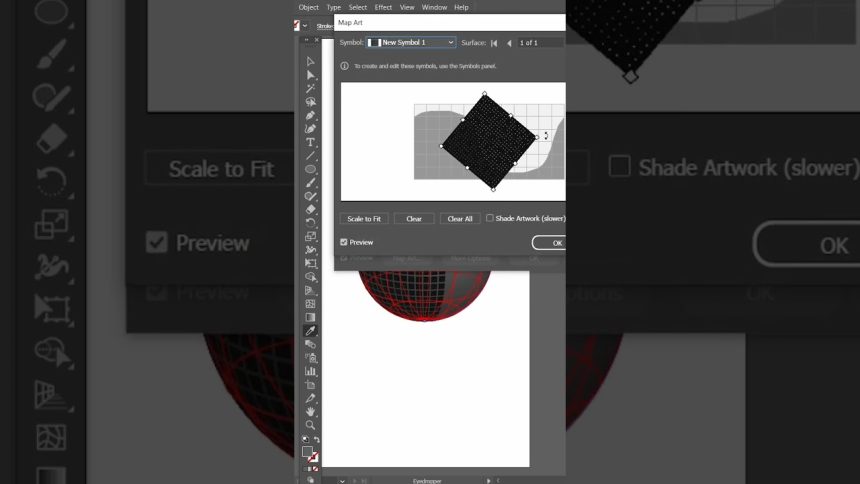Go to previous surface

509,43
